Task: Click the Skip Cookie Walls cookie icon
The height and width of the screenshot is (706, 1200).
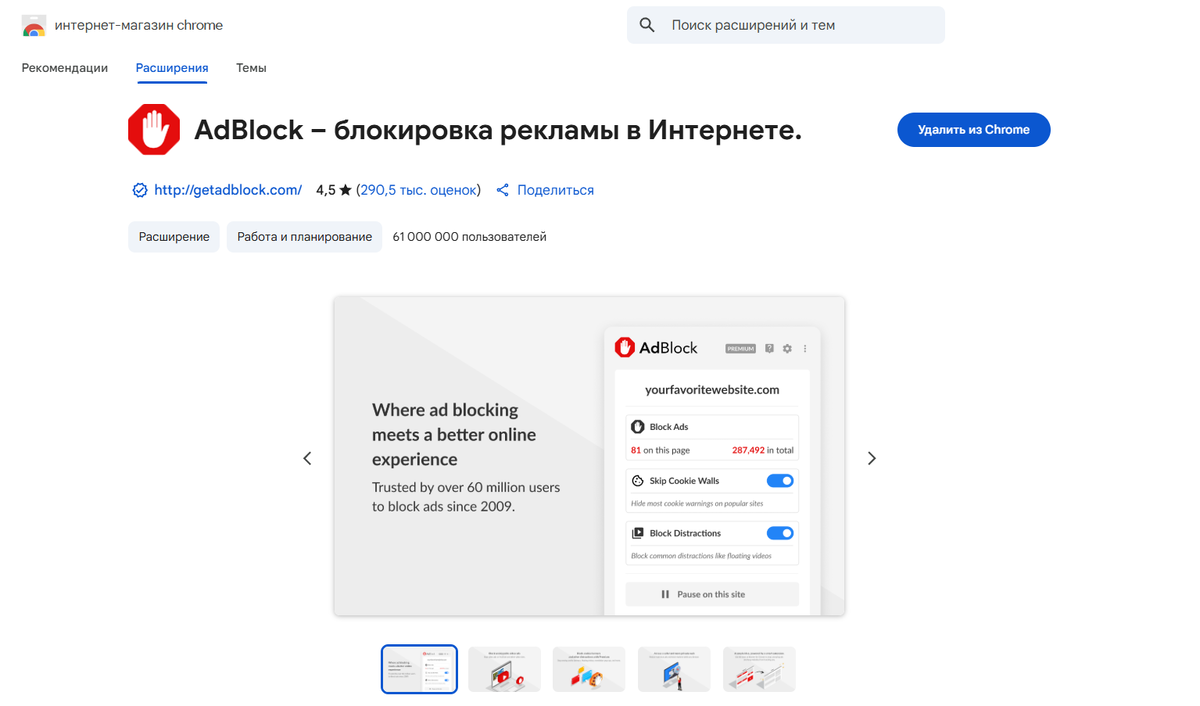Action: 638,481
